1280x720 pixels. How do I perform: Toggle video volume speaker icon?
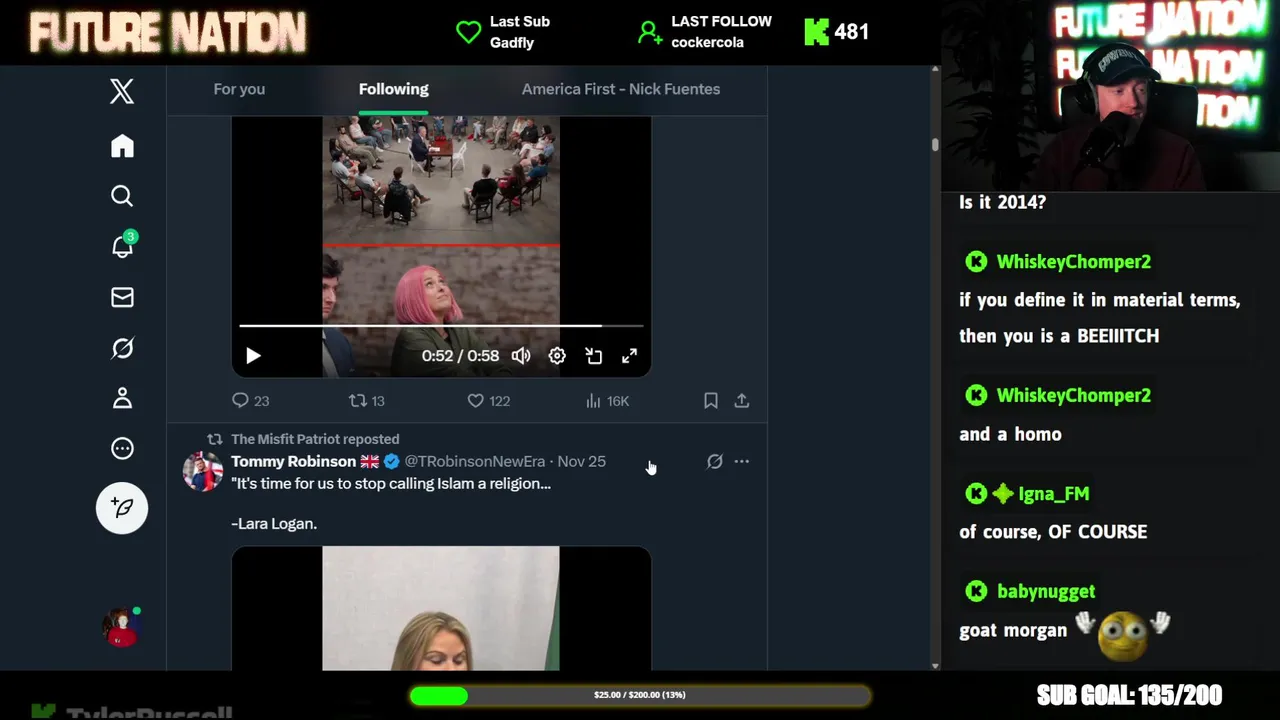pyautogui.click(x=521, y=356)
